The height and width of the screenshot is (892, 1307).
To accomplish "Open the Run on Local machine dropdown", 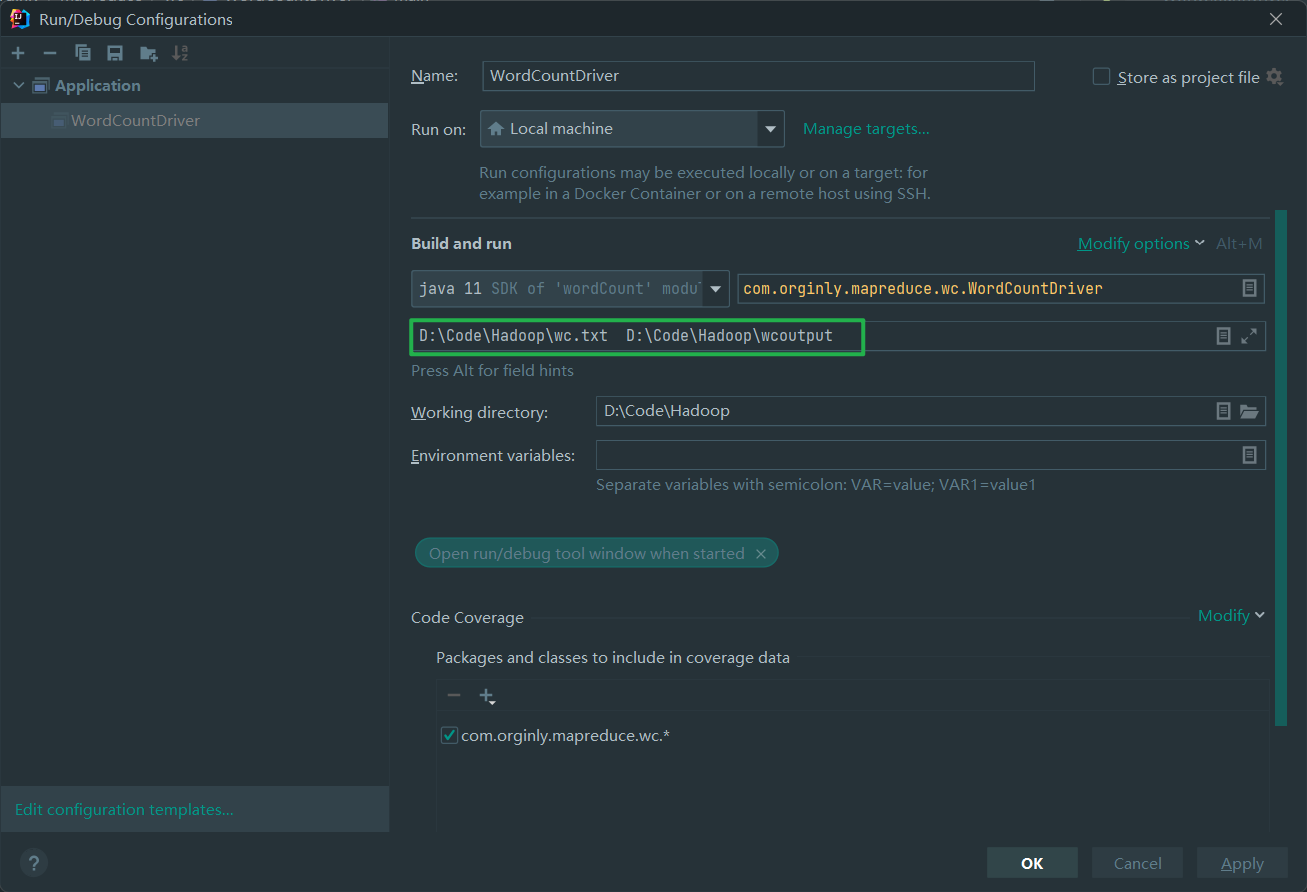I will pos(770,129).
